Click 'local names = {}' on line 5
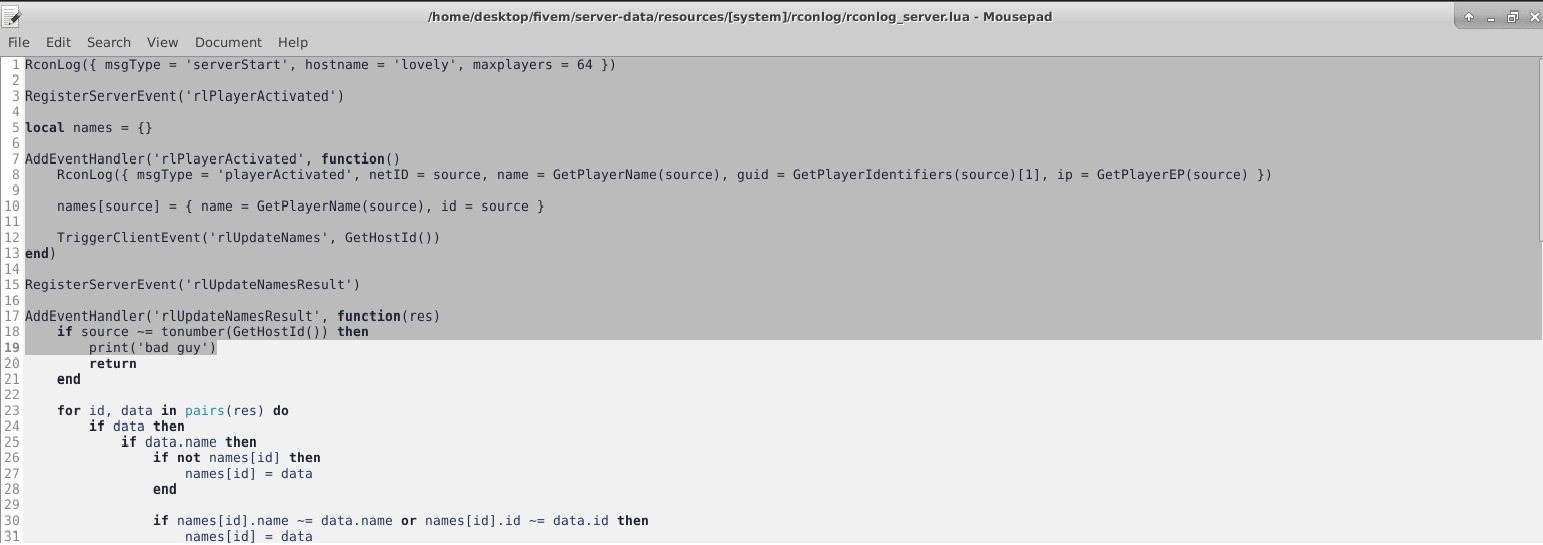The width and height of the screenshot is (1543, 545). point(88,128)
